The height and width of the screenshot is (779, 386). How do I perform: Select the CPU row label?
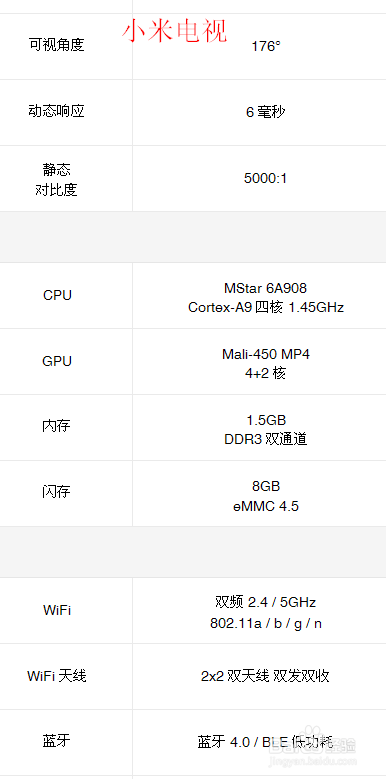(57, 295)
